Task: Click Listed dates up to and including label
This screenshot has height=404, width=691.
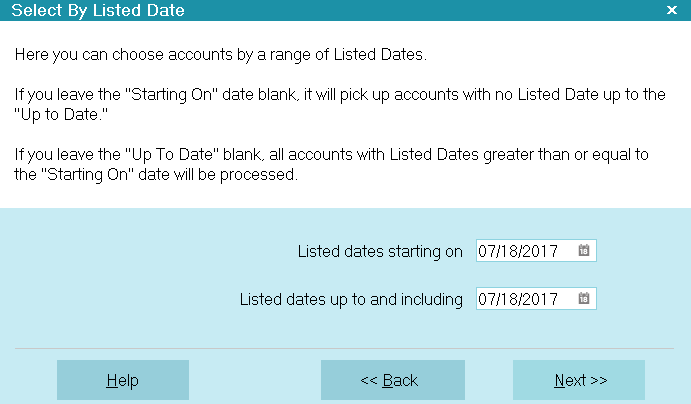Action: 351,300
